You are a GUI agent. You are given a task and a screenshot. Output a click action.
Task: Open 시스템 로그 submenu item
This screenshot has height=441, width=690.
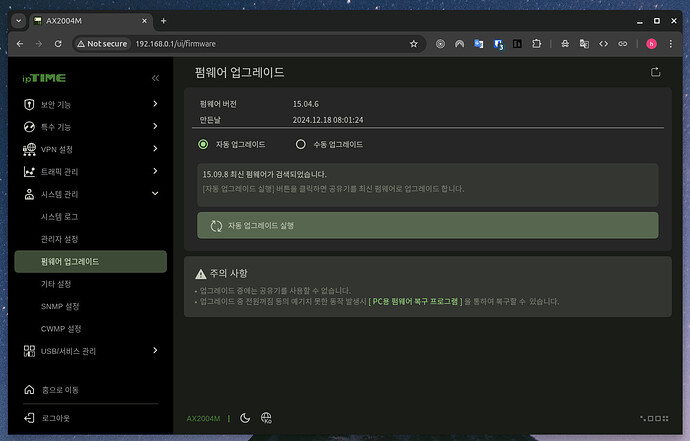59,217
